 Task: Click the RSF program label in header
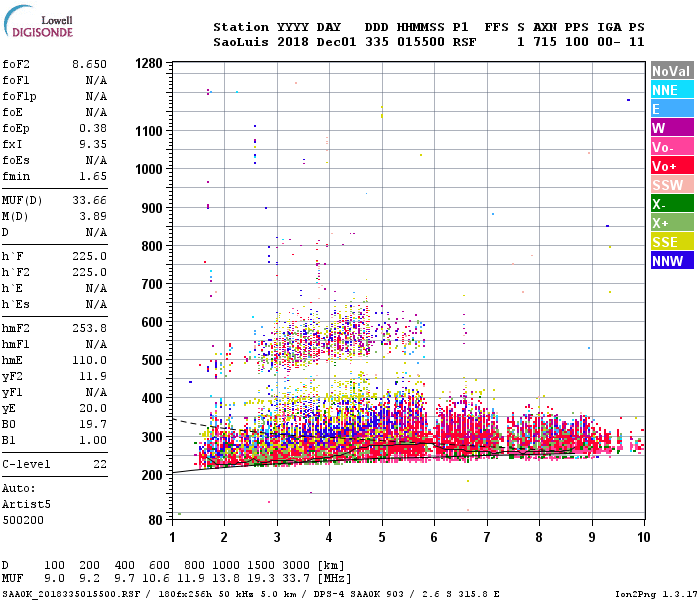(464, 42)
